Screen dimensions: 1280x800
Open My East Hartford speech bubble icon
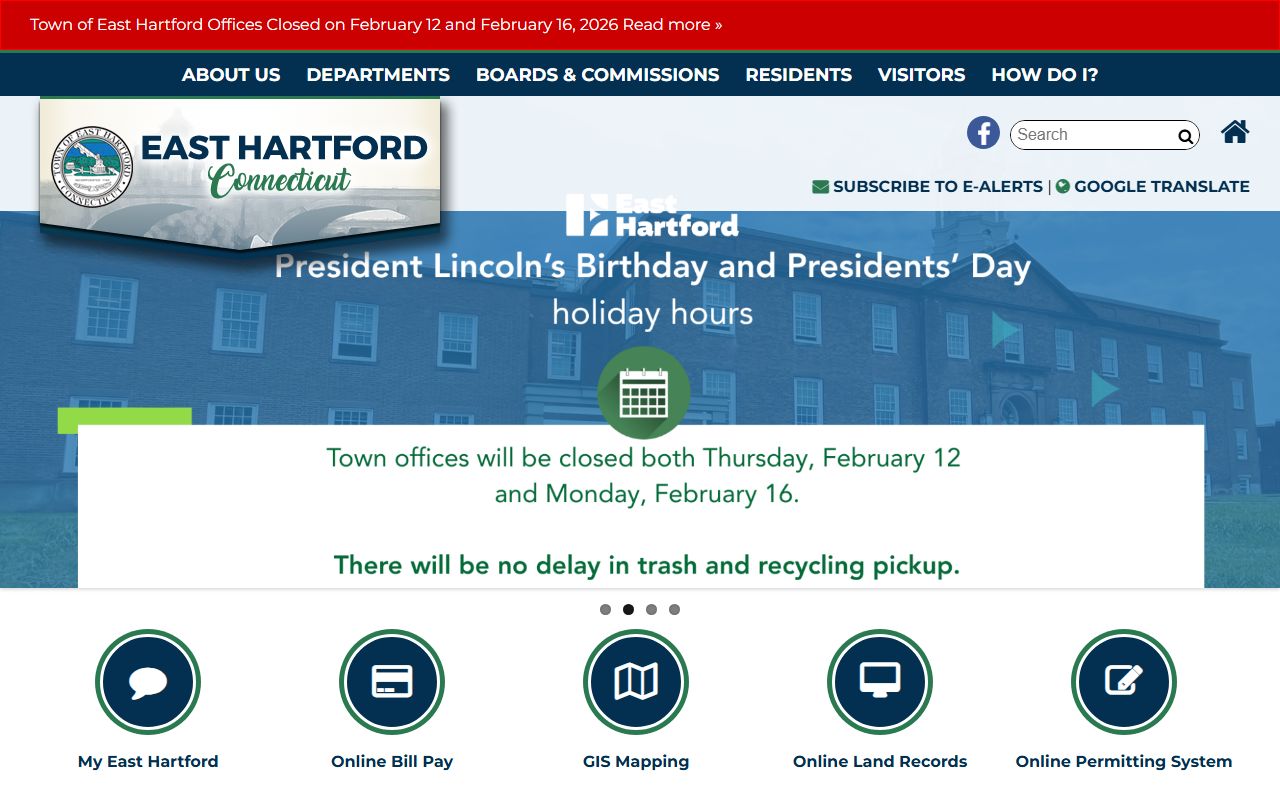click(x=148, y=682)
